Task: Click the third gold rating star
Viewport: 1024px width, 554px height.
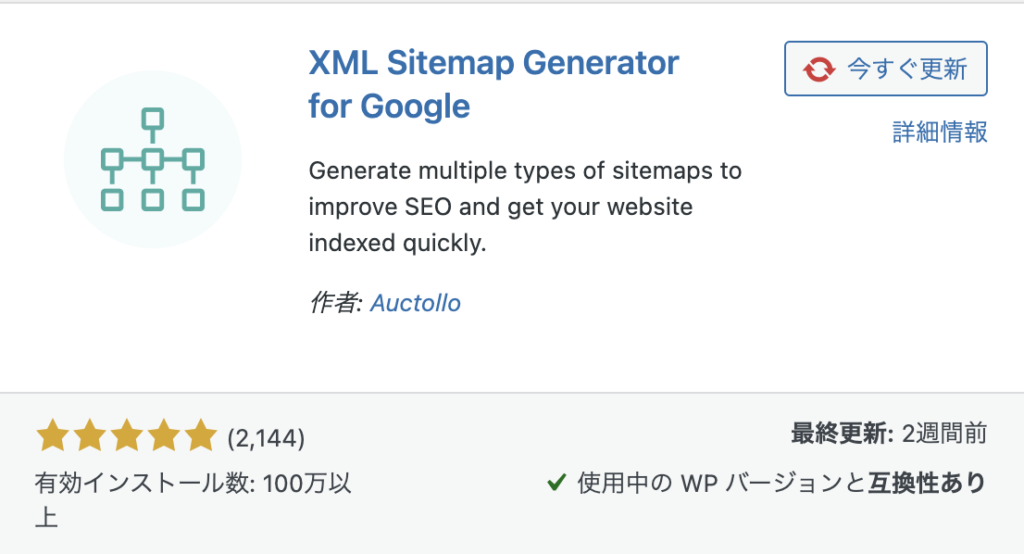Action: pyautogui.click(x=127, y=436)
